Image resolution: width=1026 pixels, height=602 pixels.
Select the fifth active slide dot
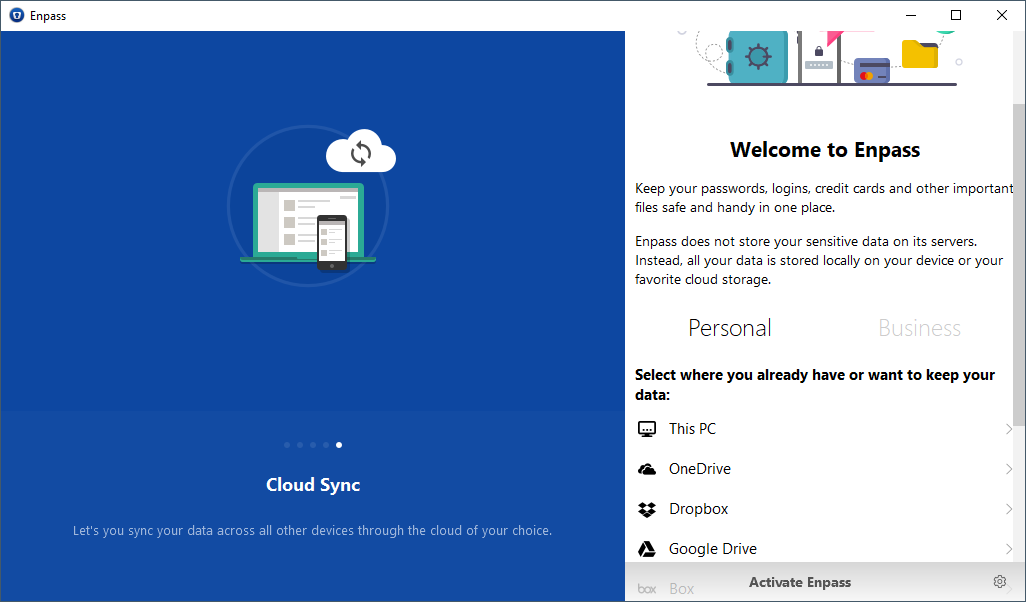(x=339, y=445)
